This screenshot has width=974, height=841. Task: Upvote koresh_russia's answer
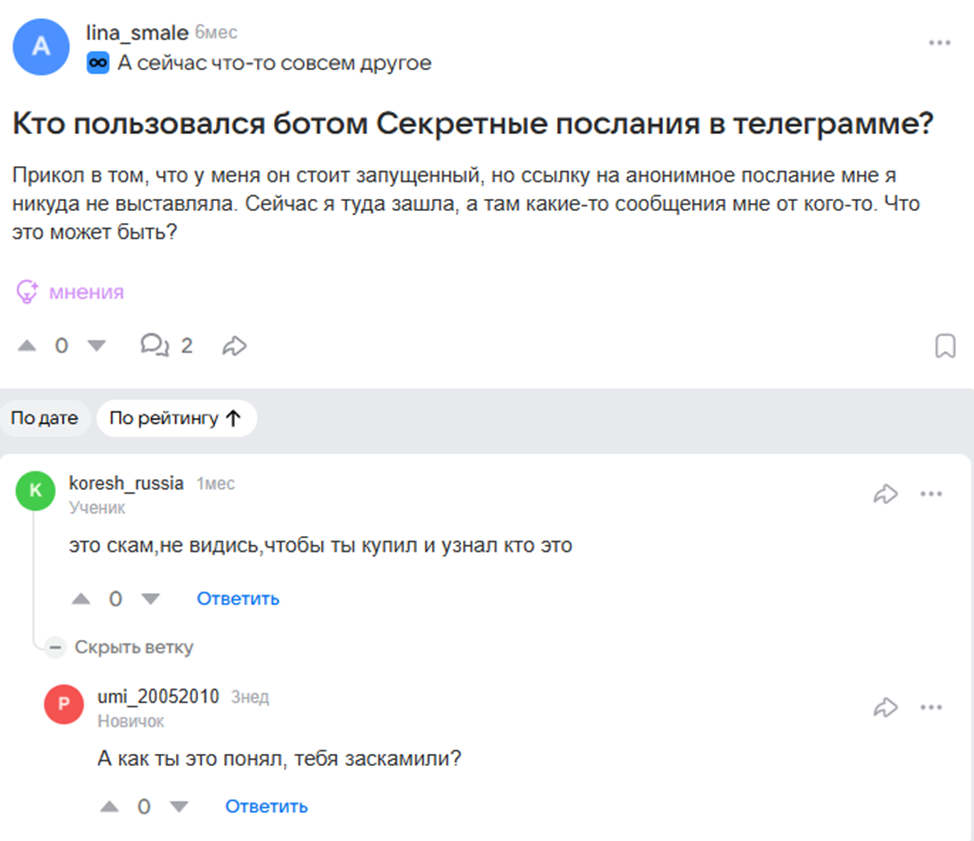coord(83,599)
